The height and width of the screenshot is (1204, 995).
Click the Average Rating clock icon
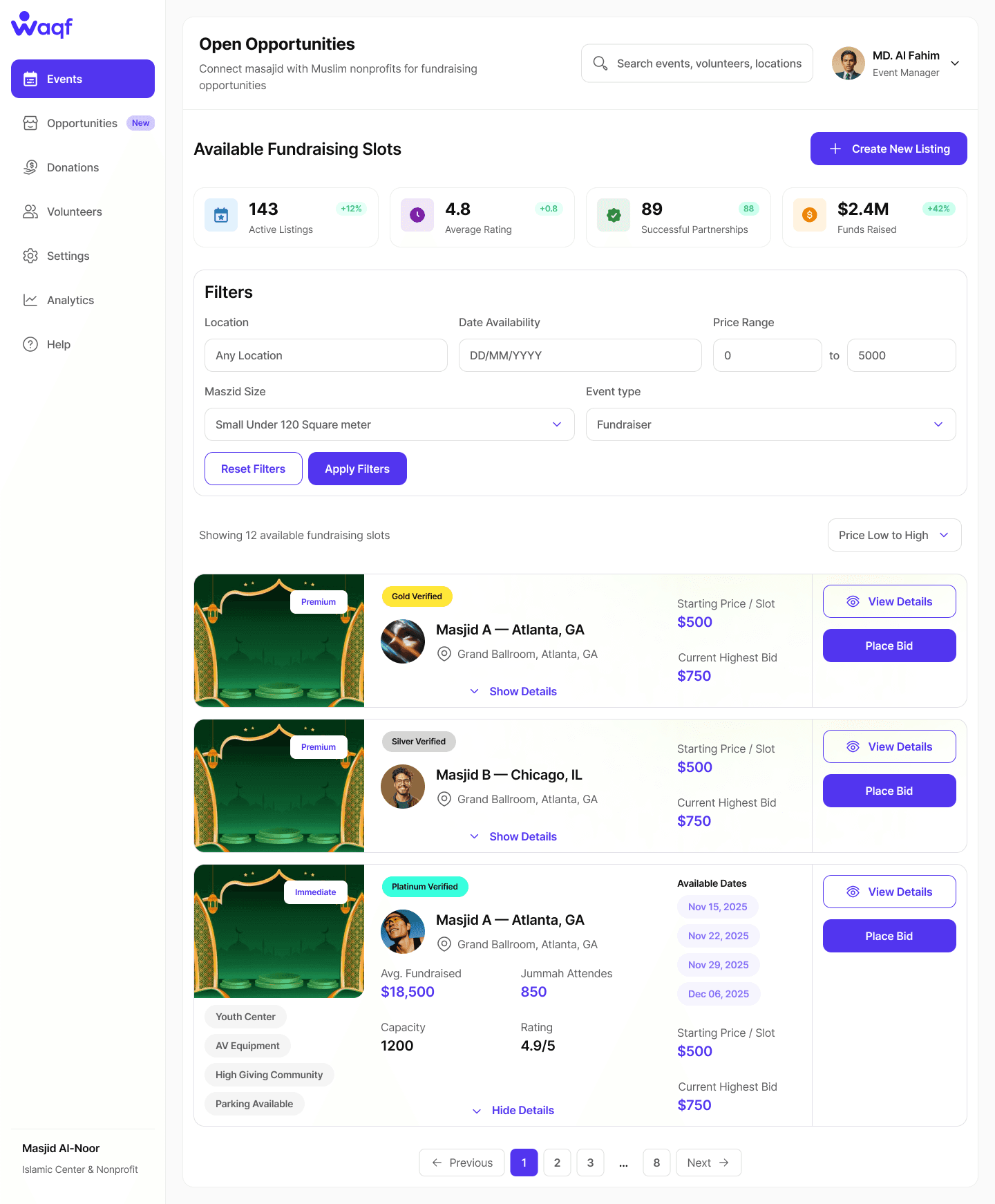tap(417, 215)
